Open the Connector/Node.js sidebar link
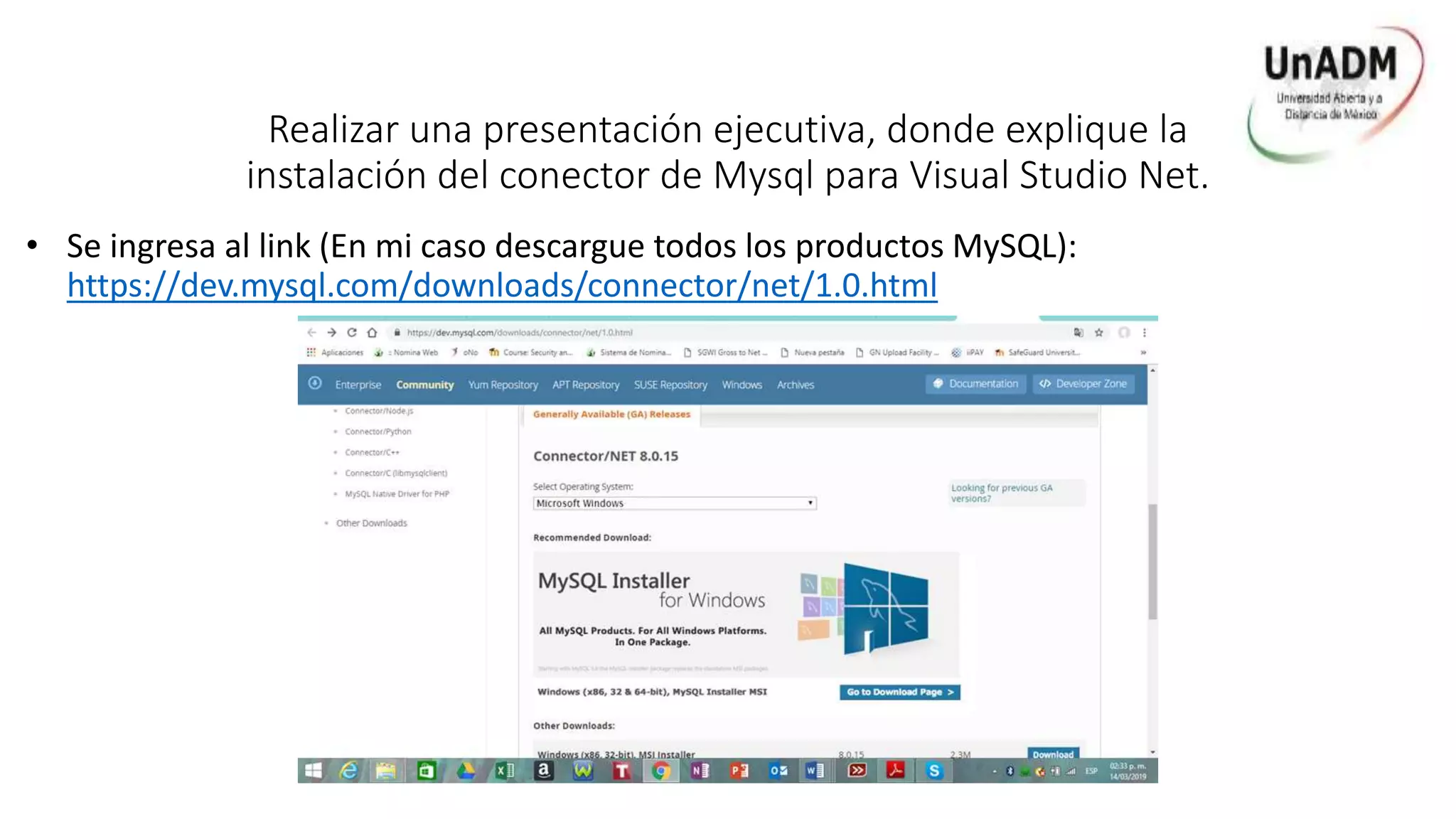 tap(379, 411)
